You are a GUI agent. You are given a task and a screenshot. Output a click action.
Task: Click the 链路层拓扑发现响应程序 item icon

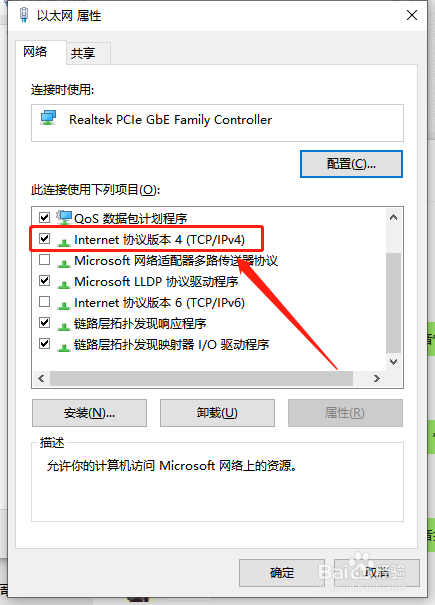tap(64, 326)
